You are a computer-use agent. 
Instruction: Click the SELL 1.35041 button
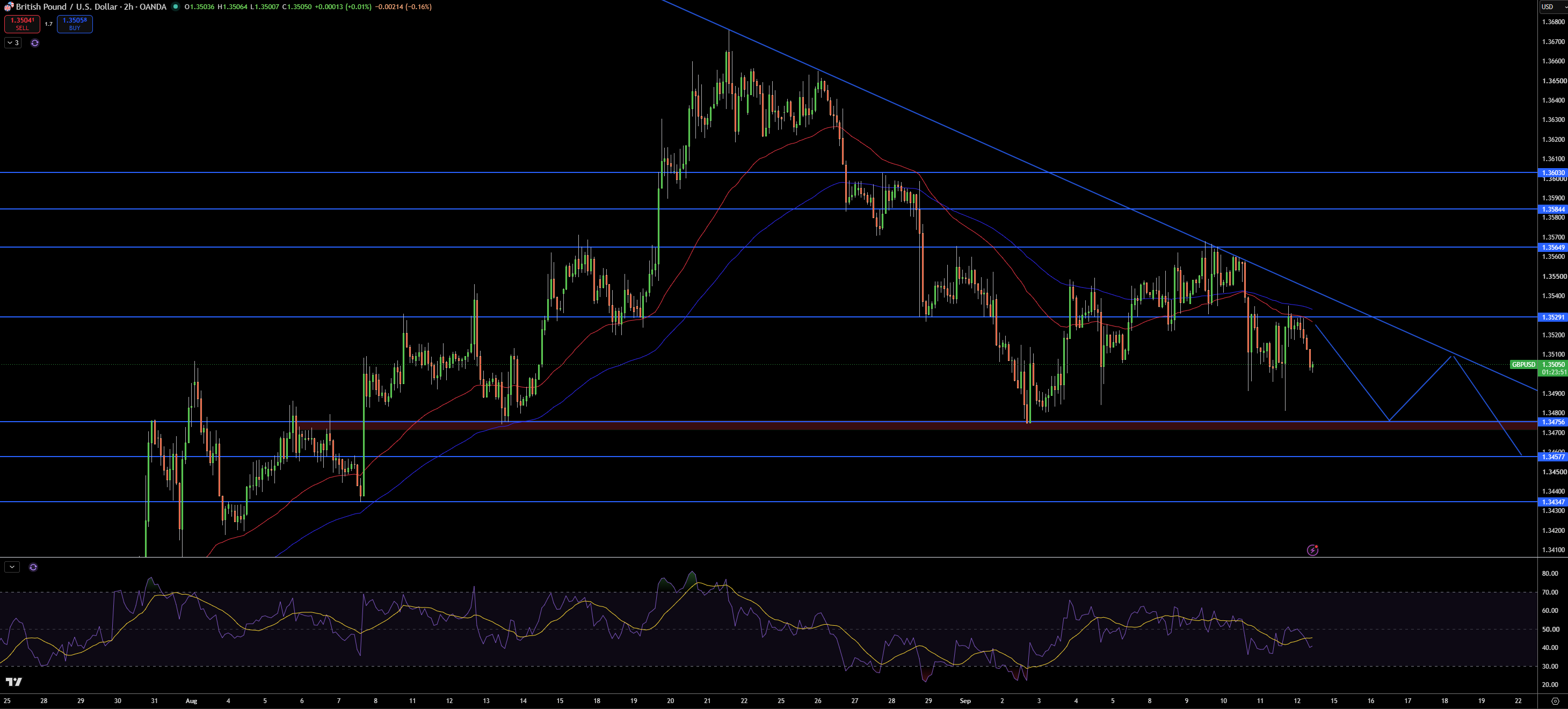[x=22, y=24]
